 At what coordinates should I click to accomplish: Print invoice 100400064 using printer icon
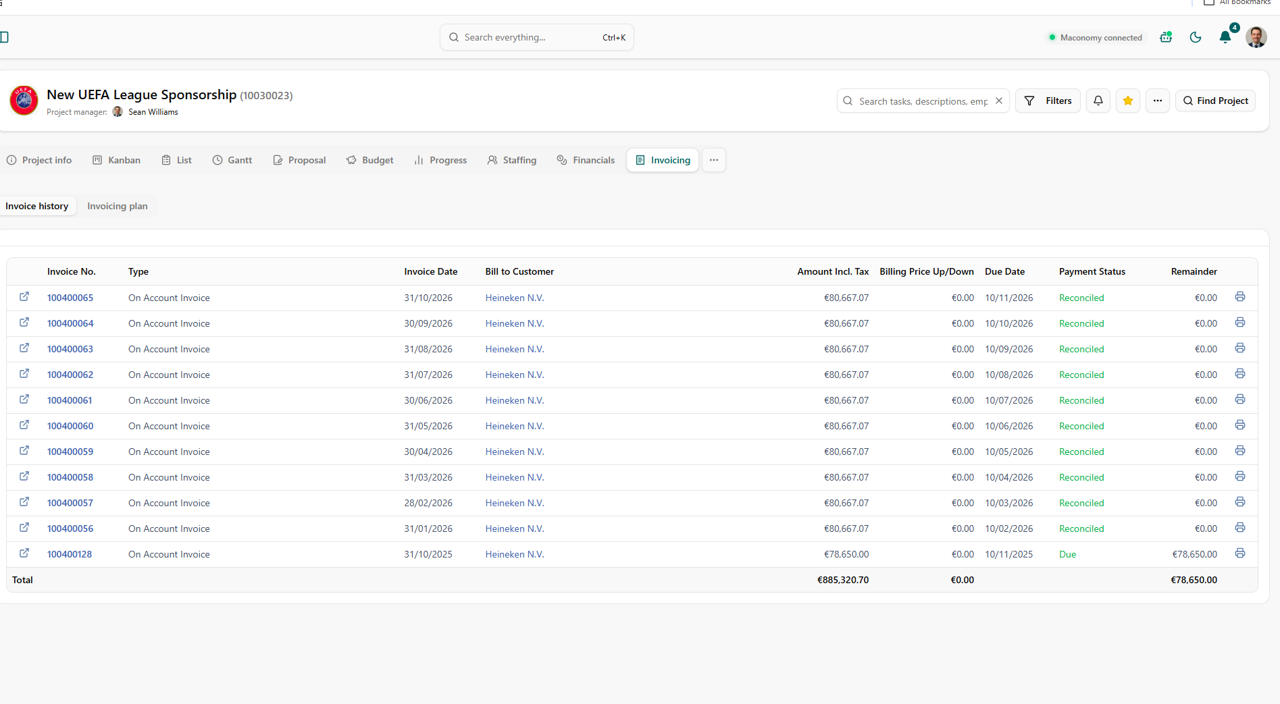point(1240,323)
